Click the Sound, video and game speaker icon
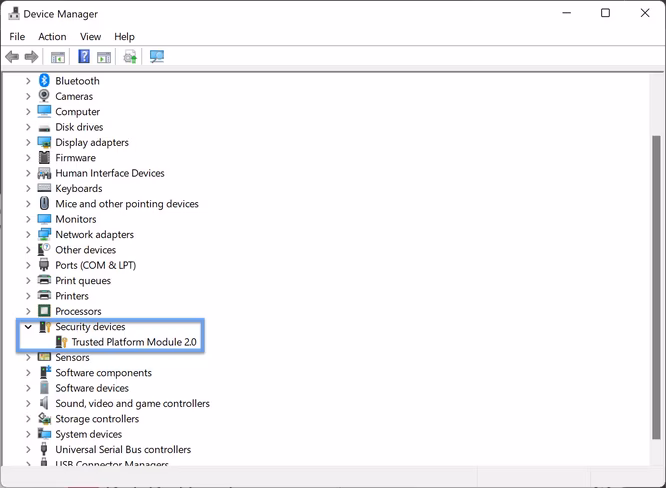666x488 pixels. tap(44, 403)
